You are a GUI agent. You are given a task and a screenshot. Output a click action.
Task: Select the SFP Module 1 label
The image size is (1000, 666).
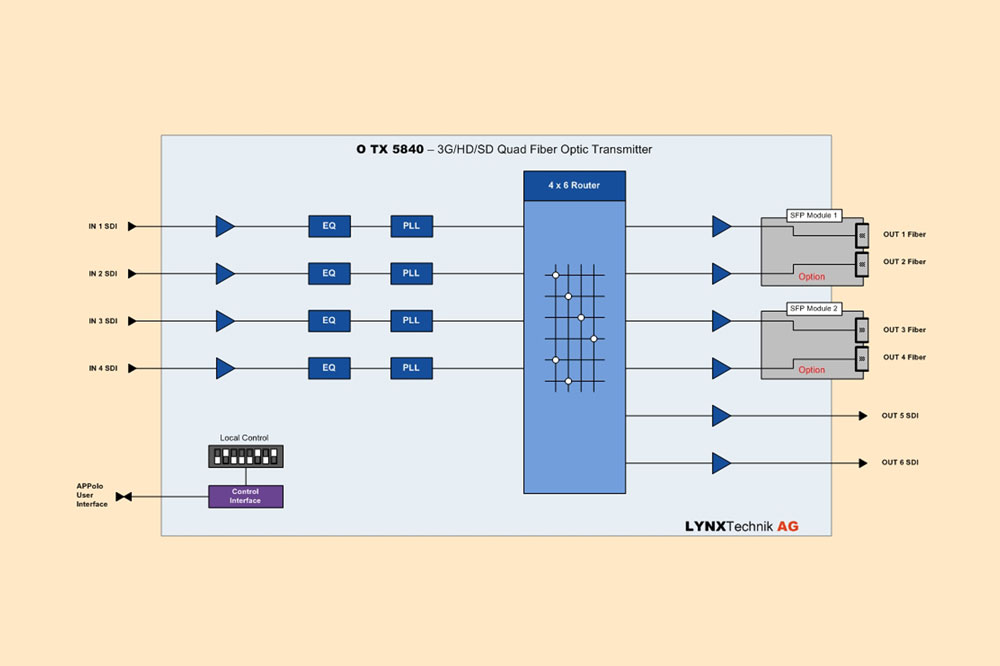pyautogui.click(x=813, y=216)
